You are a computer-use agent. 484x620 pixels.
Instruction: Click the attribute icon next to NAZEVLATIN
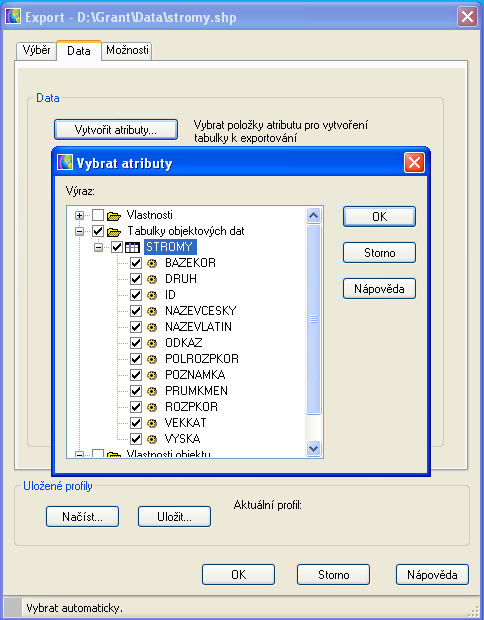coord(152,327)
